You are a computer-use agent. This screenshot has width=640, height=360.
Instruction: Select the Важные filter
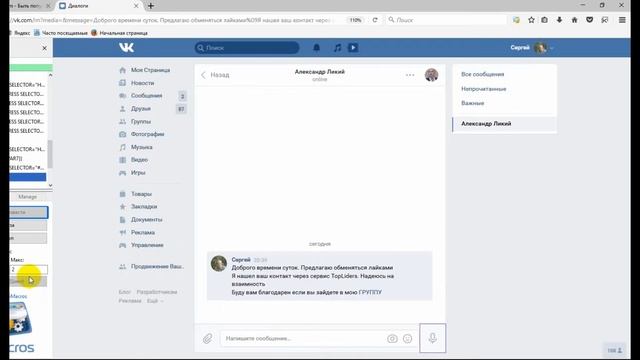(x=473, y=103)
